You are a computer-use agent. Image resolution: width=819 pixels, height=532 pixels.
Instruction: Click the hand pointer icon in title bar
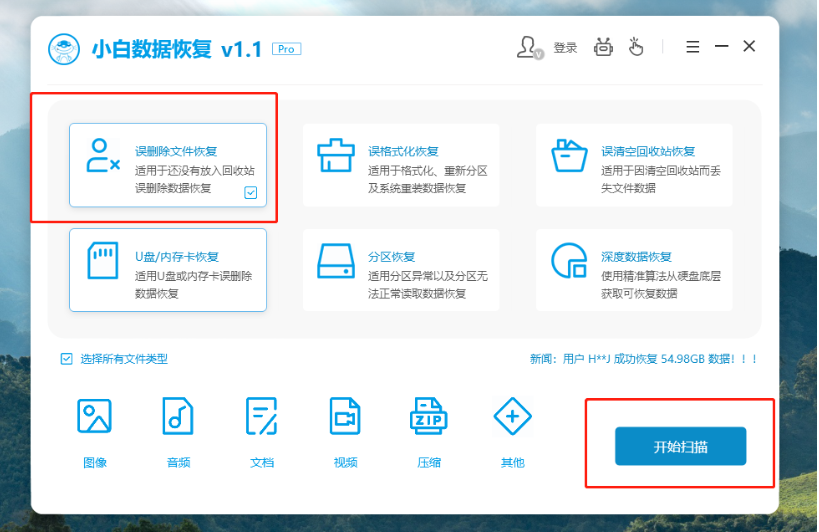[636, 47]
